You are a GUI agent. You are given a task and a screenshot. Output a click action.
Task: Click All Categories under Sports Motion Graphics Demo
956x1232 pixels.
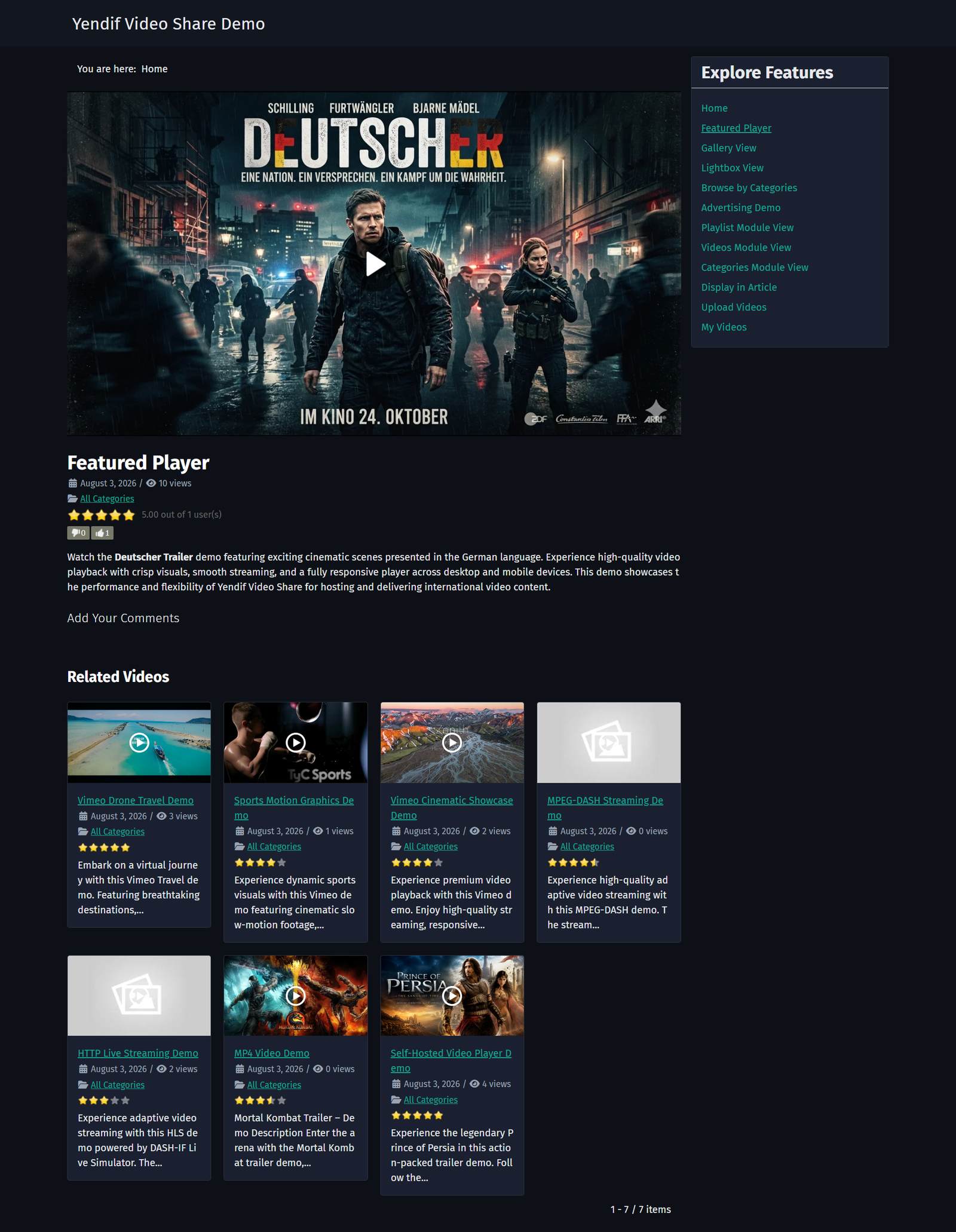click(274, 846)
